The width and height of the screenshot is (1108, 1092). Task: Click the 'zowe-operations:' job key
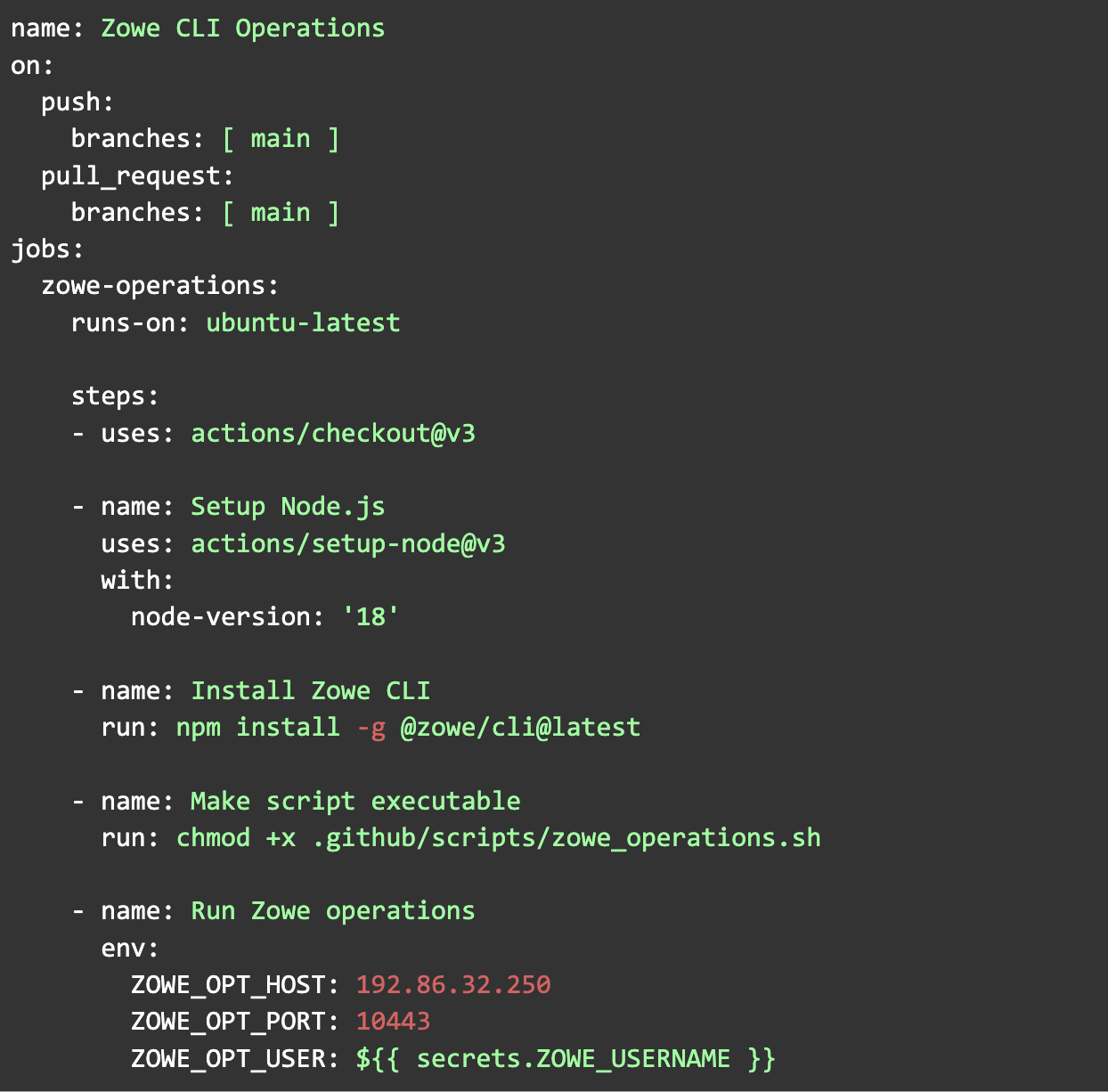click(160, 286)
